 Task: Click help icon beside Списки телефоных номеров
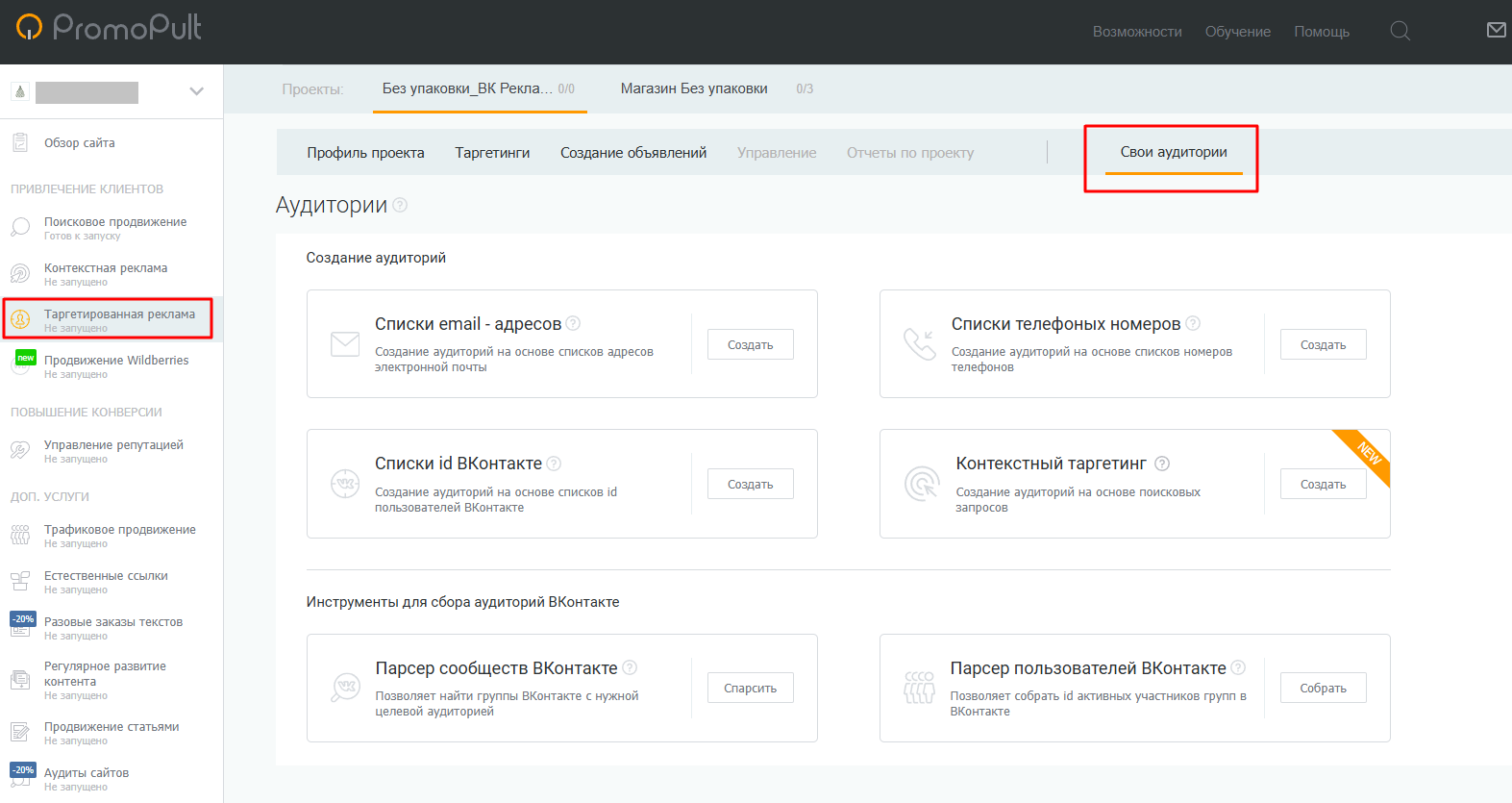point(1193,323)
